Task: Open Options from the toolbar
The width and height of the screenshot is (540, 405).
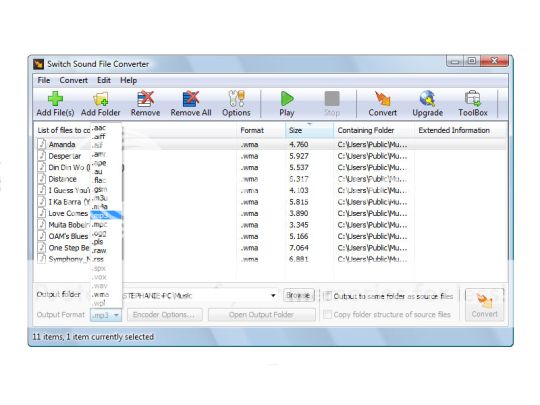Action: click(236, 104)
